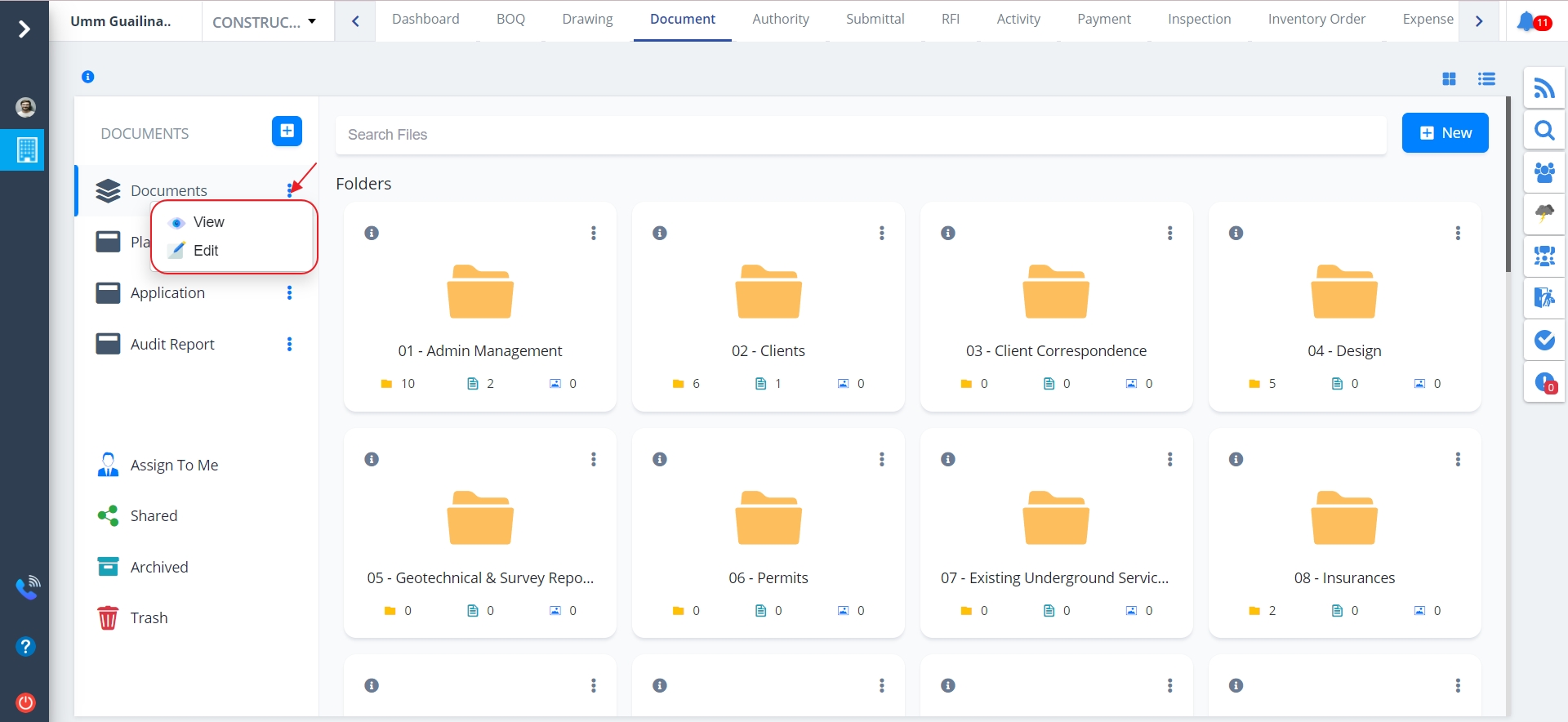Select Edit from the context menu
Screen dimensions: 1568x722
pos(206,251)
